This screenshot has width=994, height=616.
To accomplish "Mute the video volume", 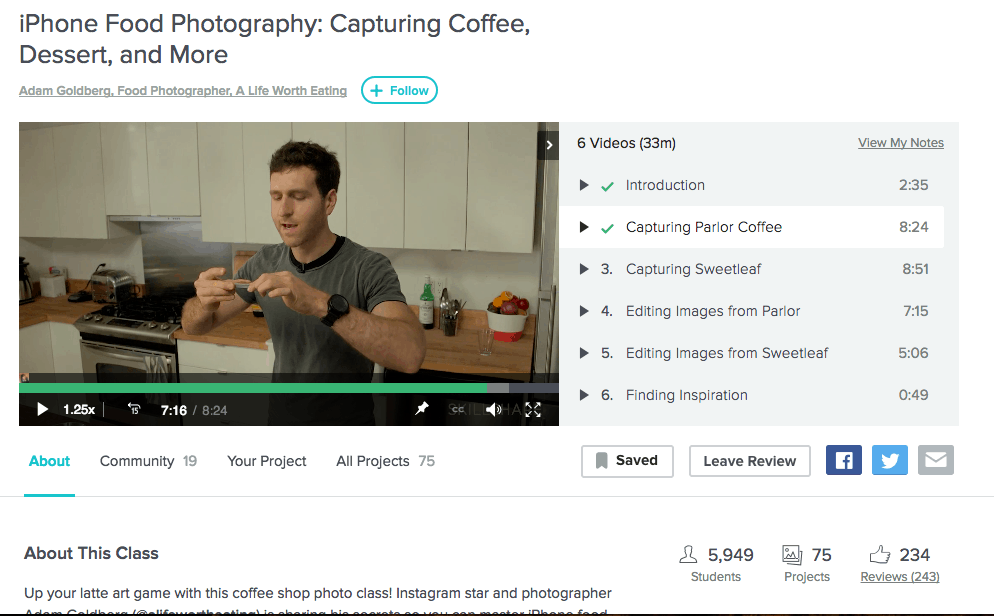I will click(494, 409).
